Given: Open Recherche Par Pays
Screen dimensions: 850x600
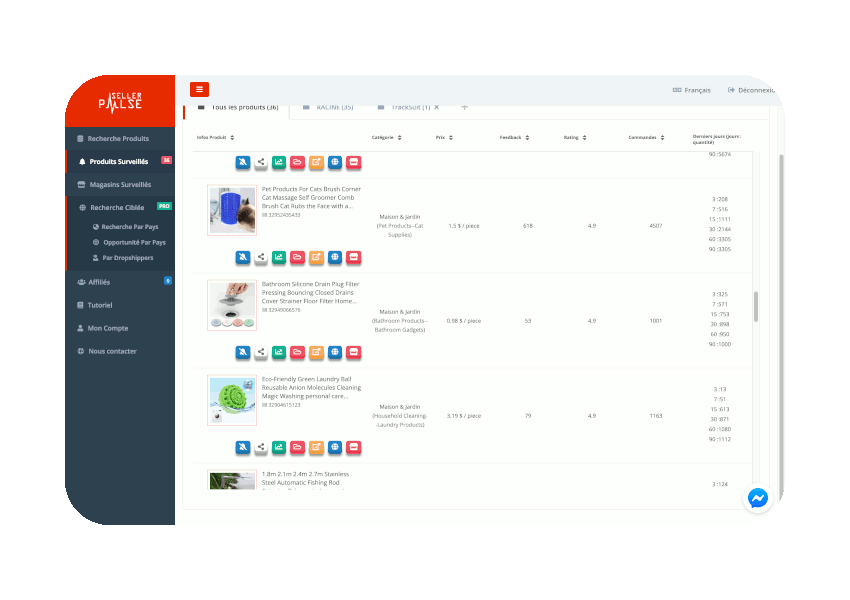Looking at the screenshot, I should click(125, 227).
